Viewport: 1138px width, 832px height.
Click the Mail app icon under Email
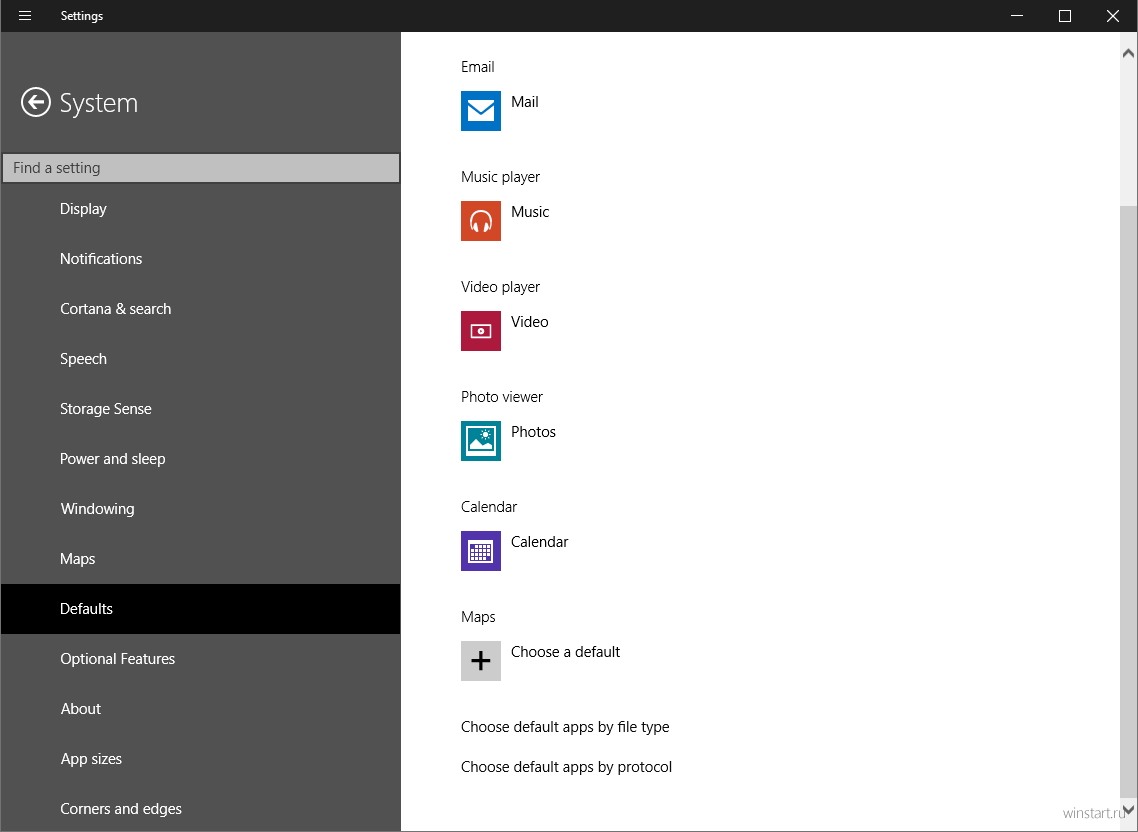coord(480,110)
